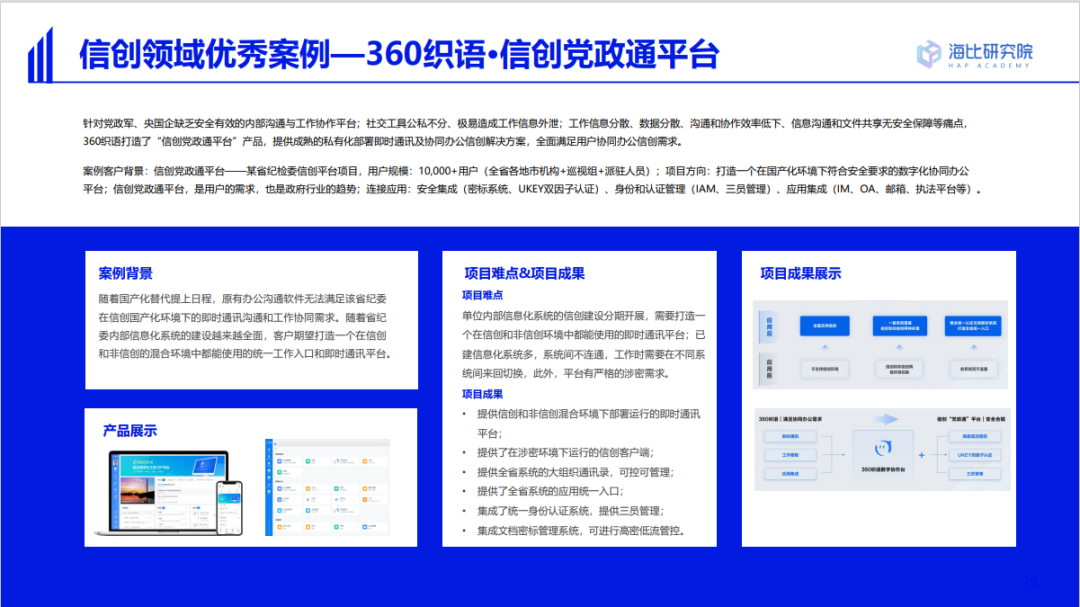Click the 海比研究院 HAP Academy logo
1080x607 pixels.
(975, 54)
